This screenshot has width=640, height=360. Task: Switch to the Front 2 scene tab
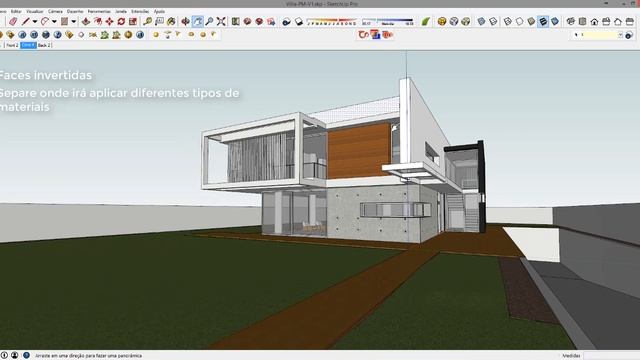12,45
